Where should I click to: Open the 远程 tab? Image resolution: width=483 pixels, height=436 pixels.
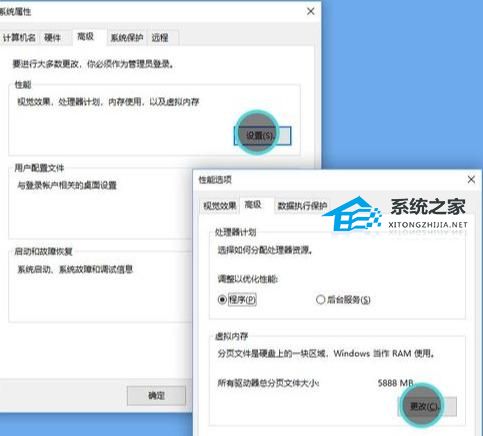coord(160,37)
